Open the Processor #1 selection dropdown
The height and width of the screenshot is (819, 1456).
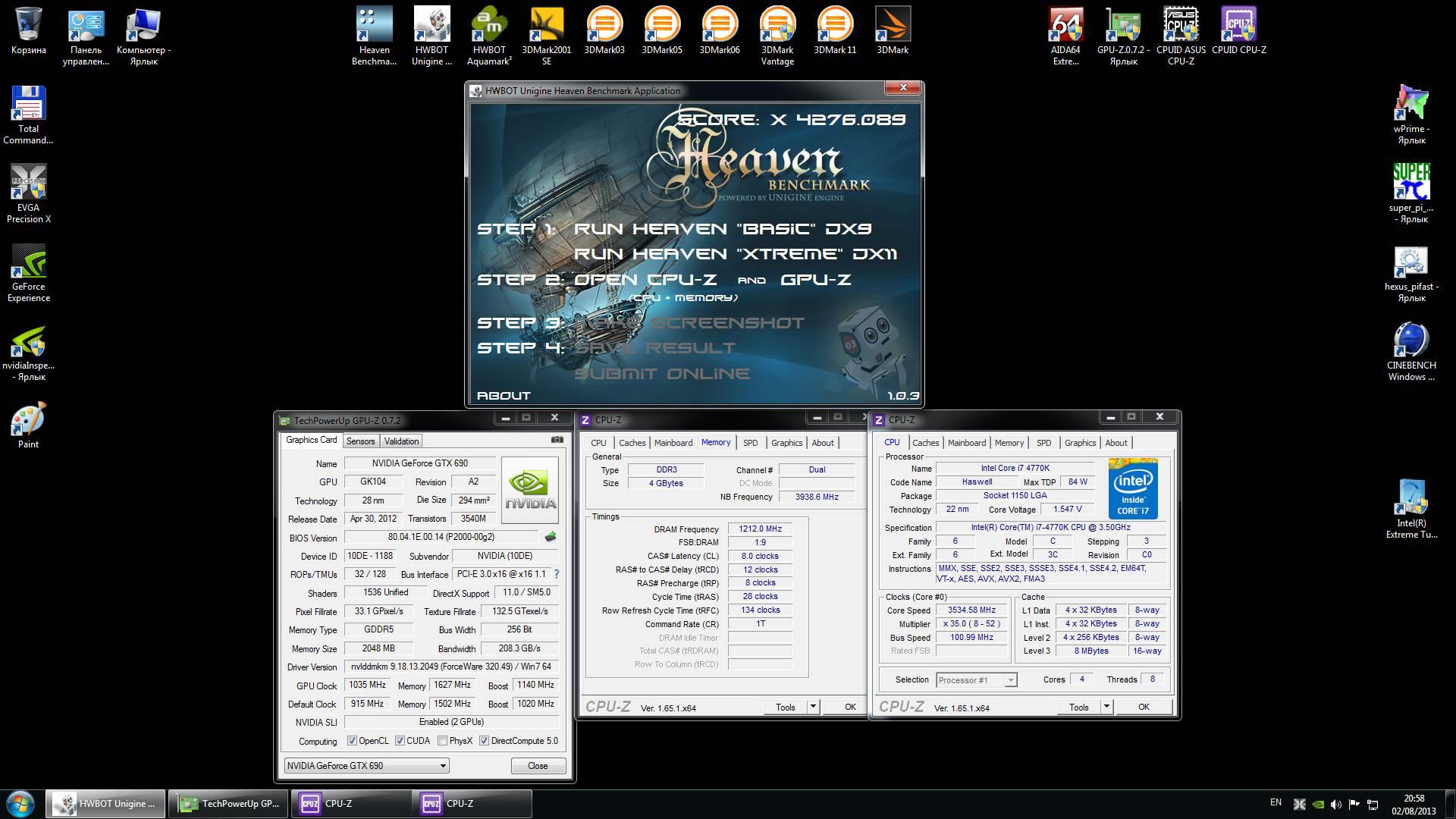tap(977, 680)
